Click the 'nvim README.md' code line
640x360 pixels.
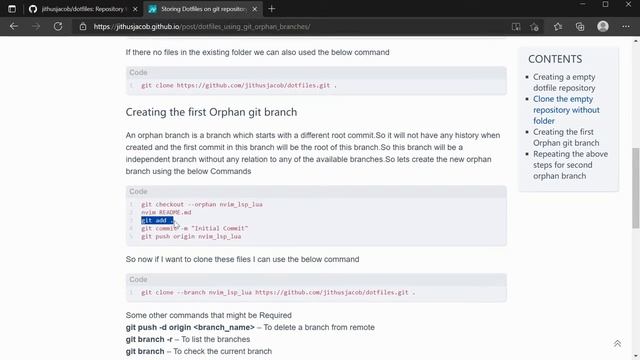coord(166,212)
